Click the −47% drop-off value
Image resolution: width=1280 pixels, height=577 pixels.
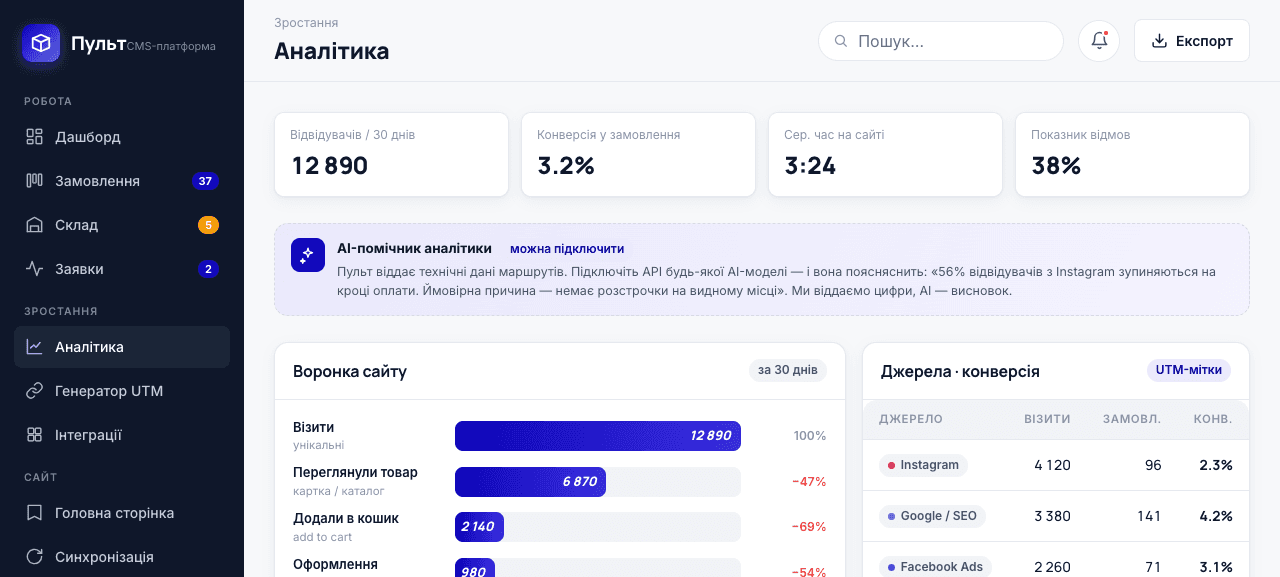pyautogui.click(x=809, y=482)
